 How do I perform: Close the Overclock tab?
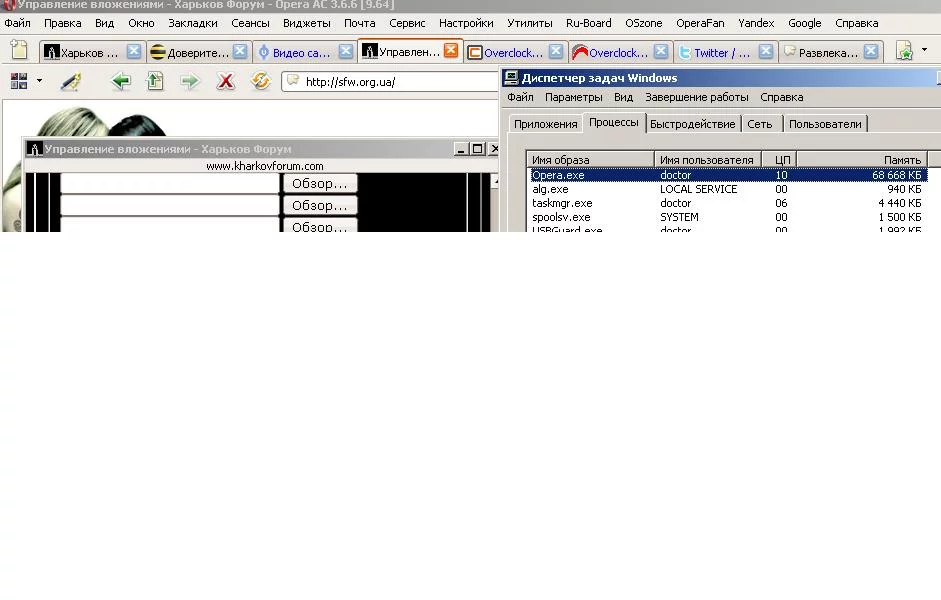point(661,51)
